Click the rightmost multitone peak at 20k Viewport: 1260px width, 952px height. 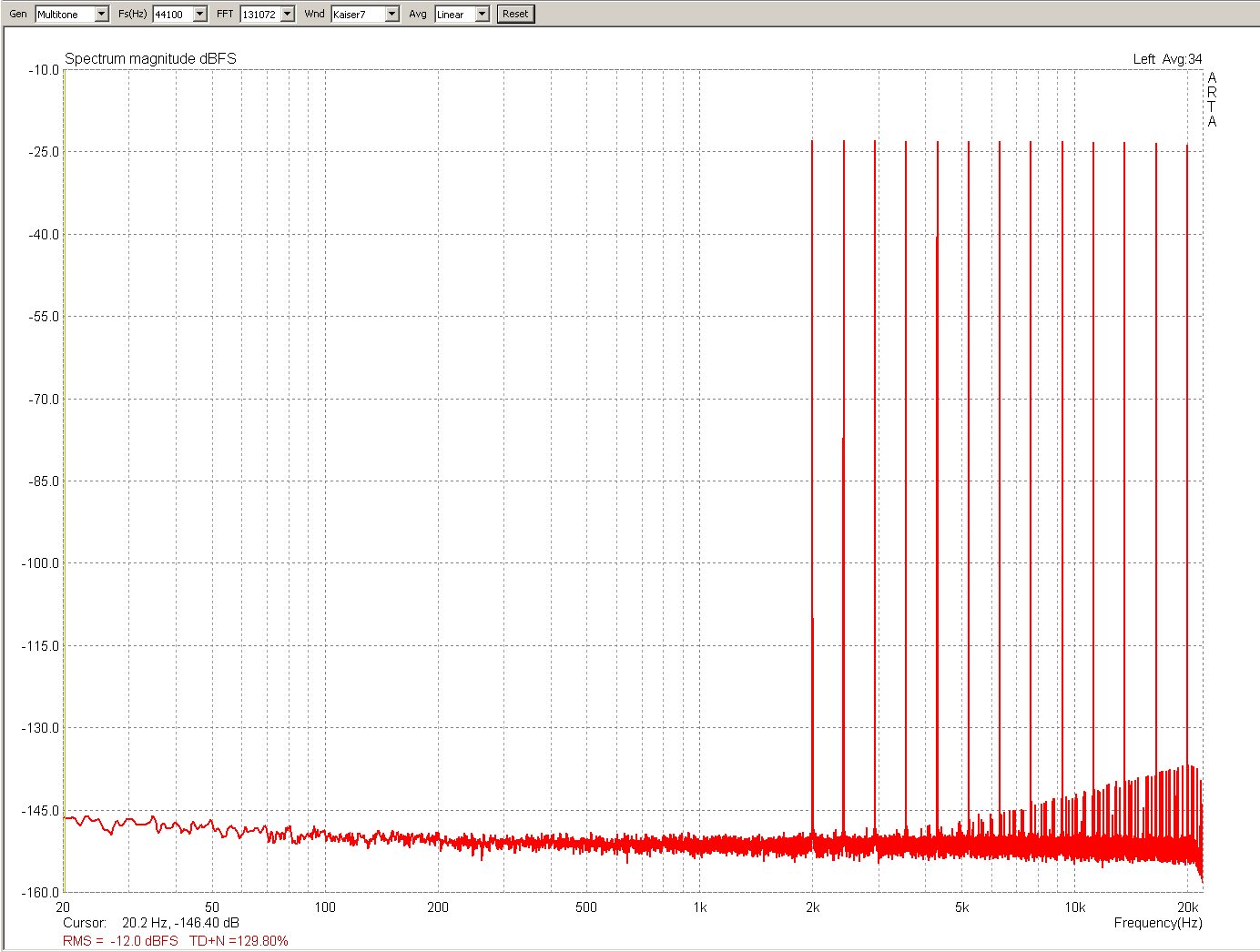coord(1187,455)
